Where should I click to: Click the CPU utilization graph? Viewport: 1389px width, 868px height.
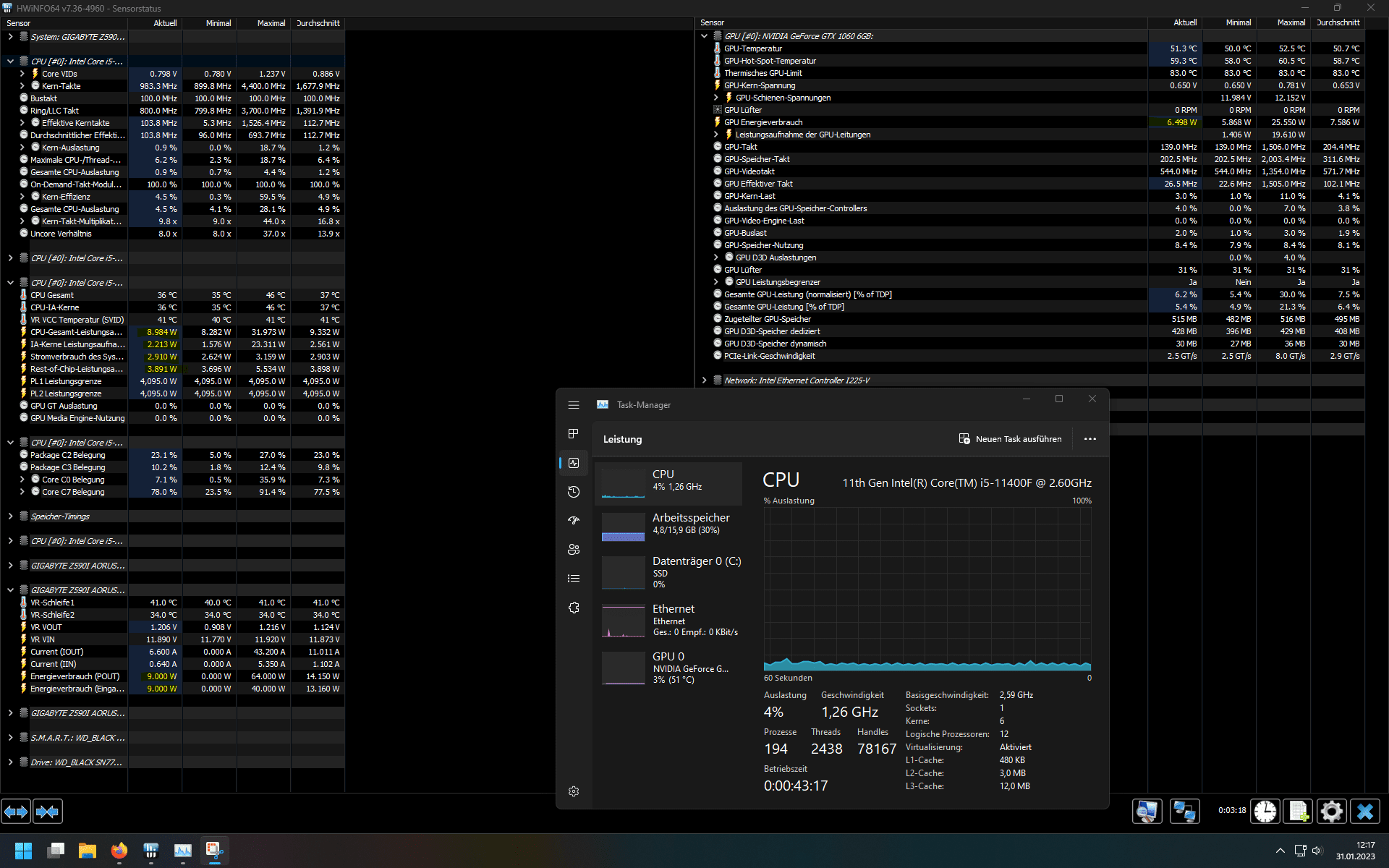click(x=927, y=590)
